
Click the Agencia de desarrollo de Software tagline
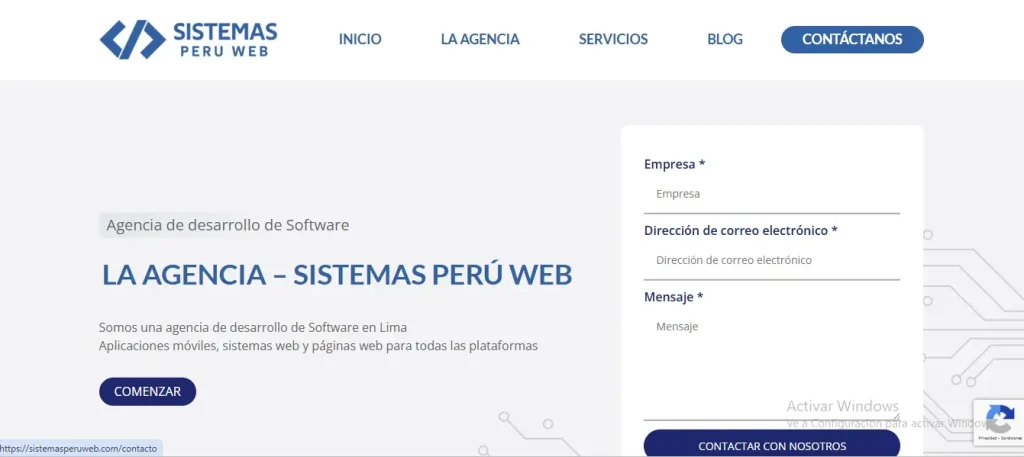pyautogui.click(x=227, y=225)
